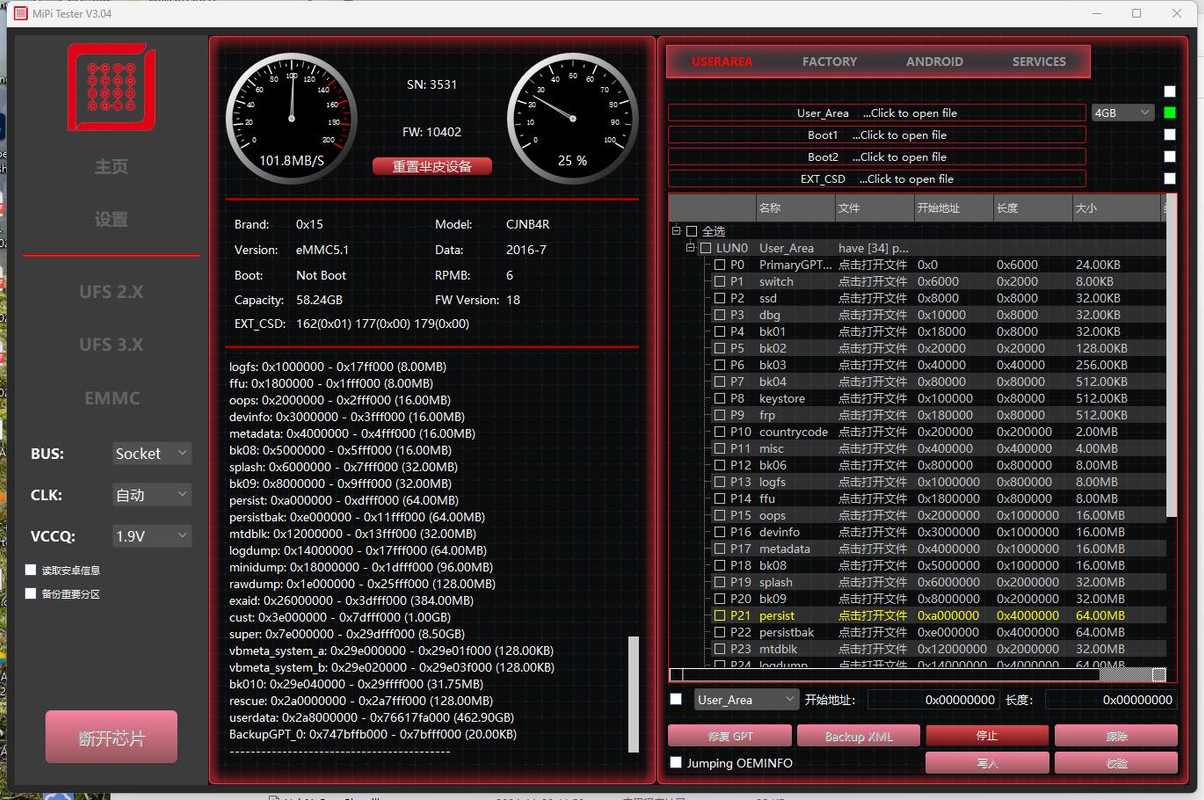Viewport: 1204px width, 800px height.
Task: Toggle checkbox left of bottom User_Area dropdown
Action: pyautogui.click(x=676, y=699)
